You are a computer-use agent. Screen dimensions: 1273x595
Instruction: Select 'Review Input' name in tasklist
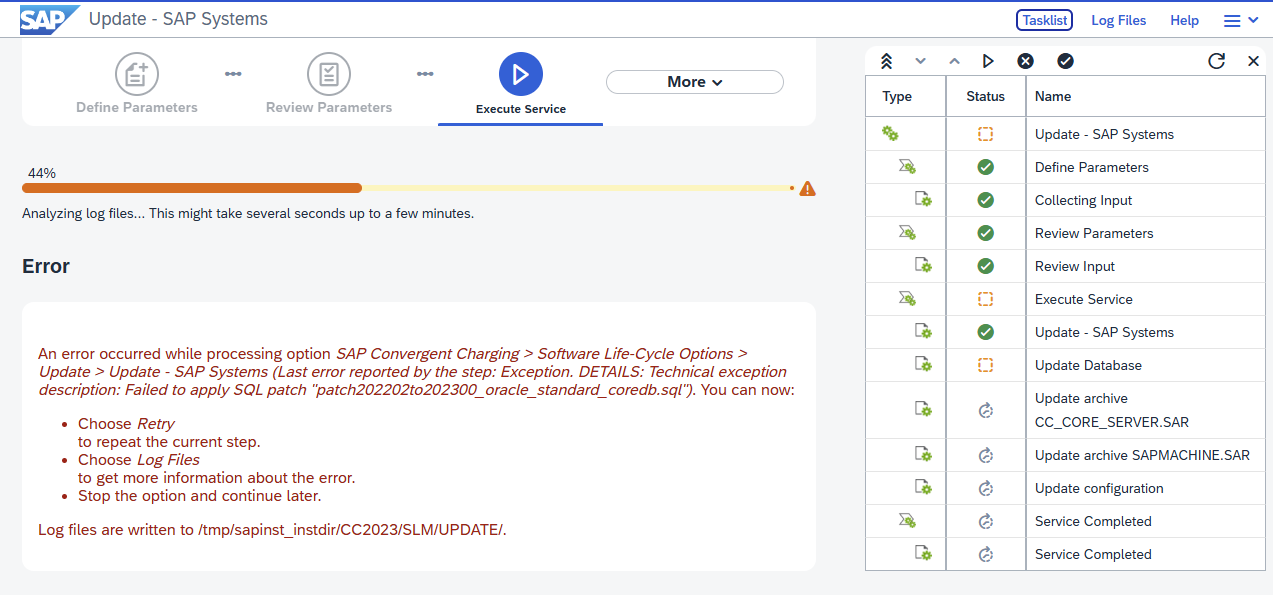(x=1074, y=266)
